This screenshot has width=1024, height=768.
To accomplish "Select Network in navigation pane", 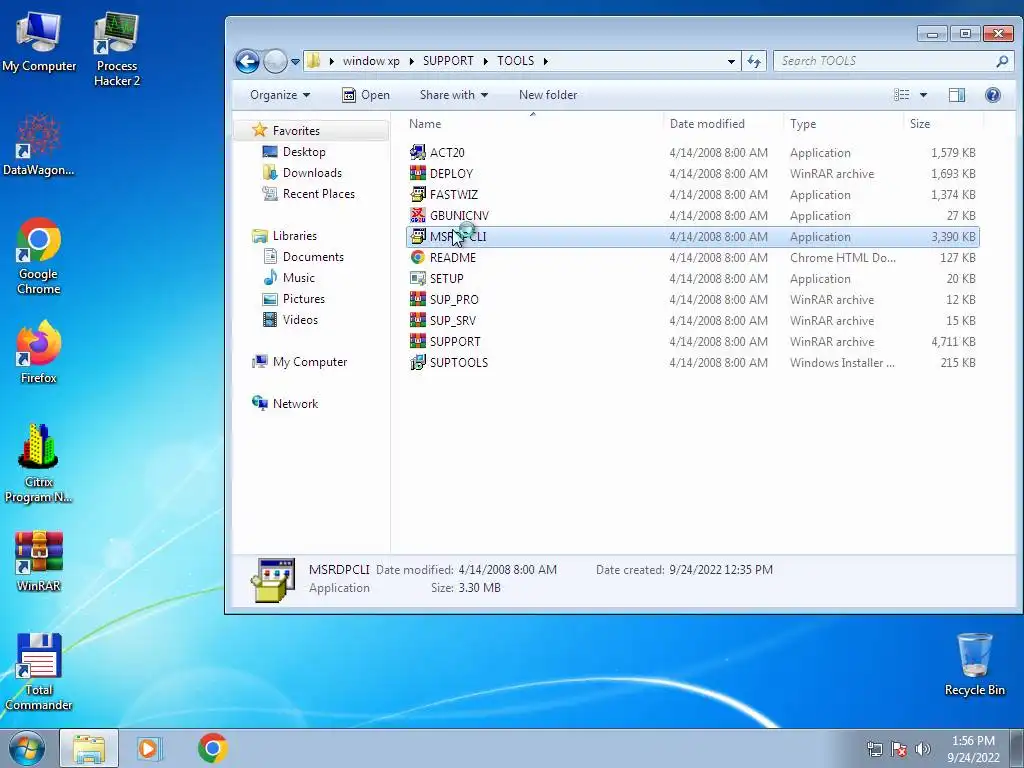I will (285, 404).
